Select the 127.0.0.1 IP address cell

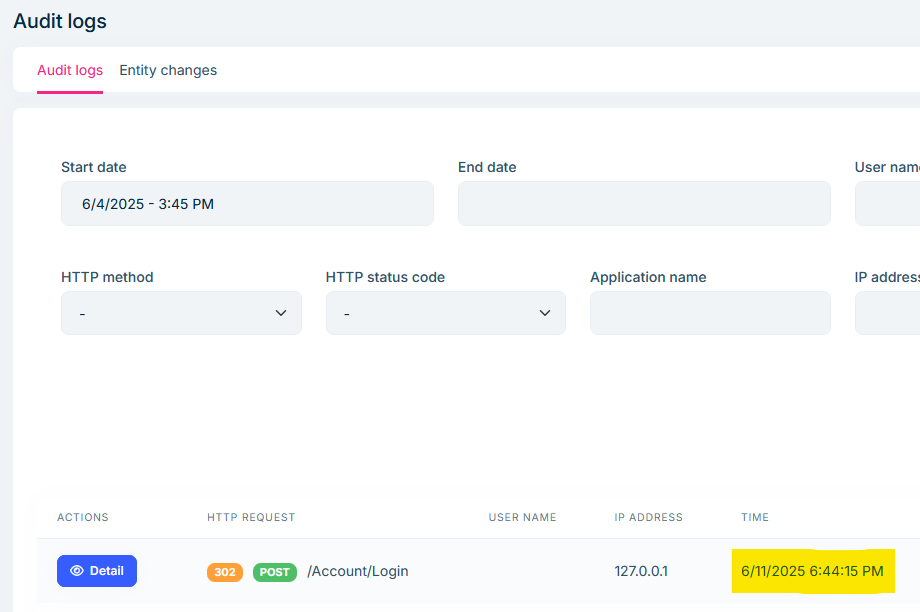point(641,571)
